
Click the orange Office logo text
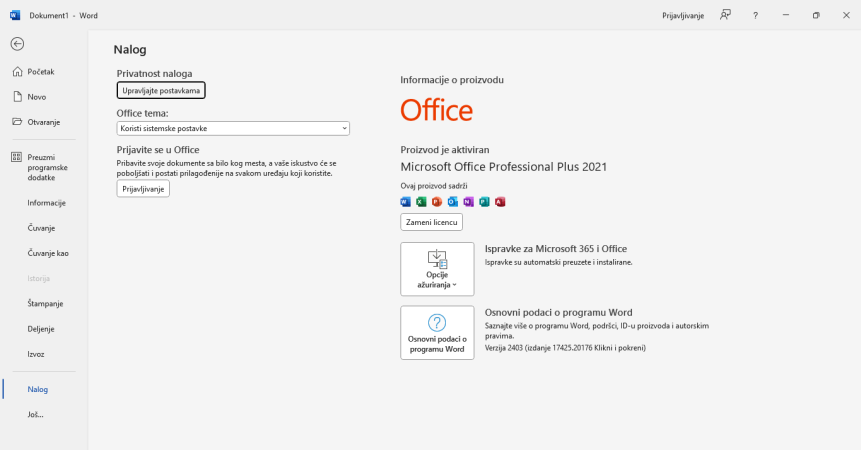click(x=437, y=110)
